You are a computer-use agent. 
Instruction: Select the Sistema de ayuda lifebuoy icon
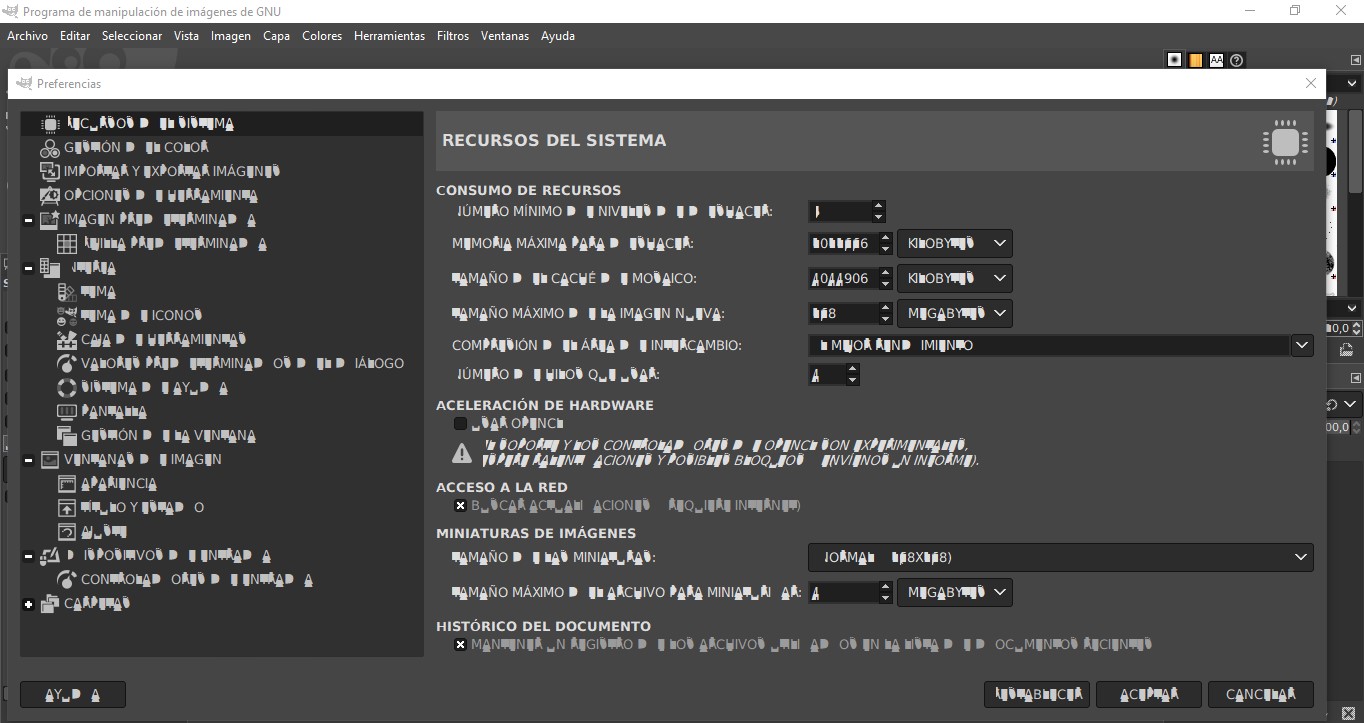point(67,388)
